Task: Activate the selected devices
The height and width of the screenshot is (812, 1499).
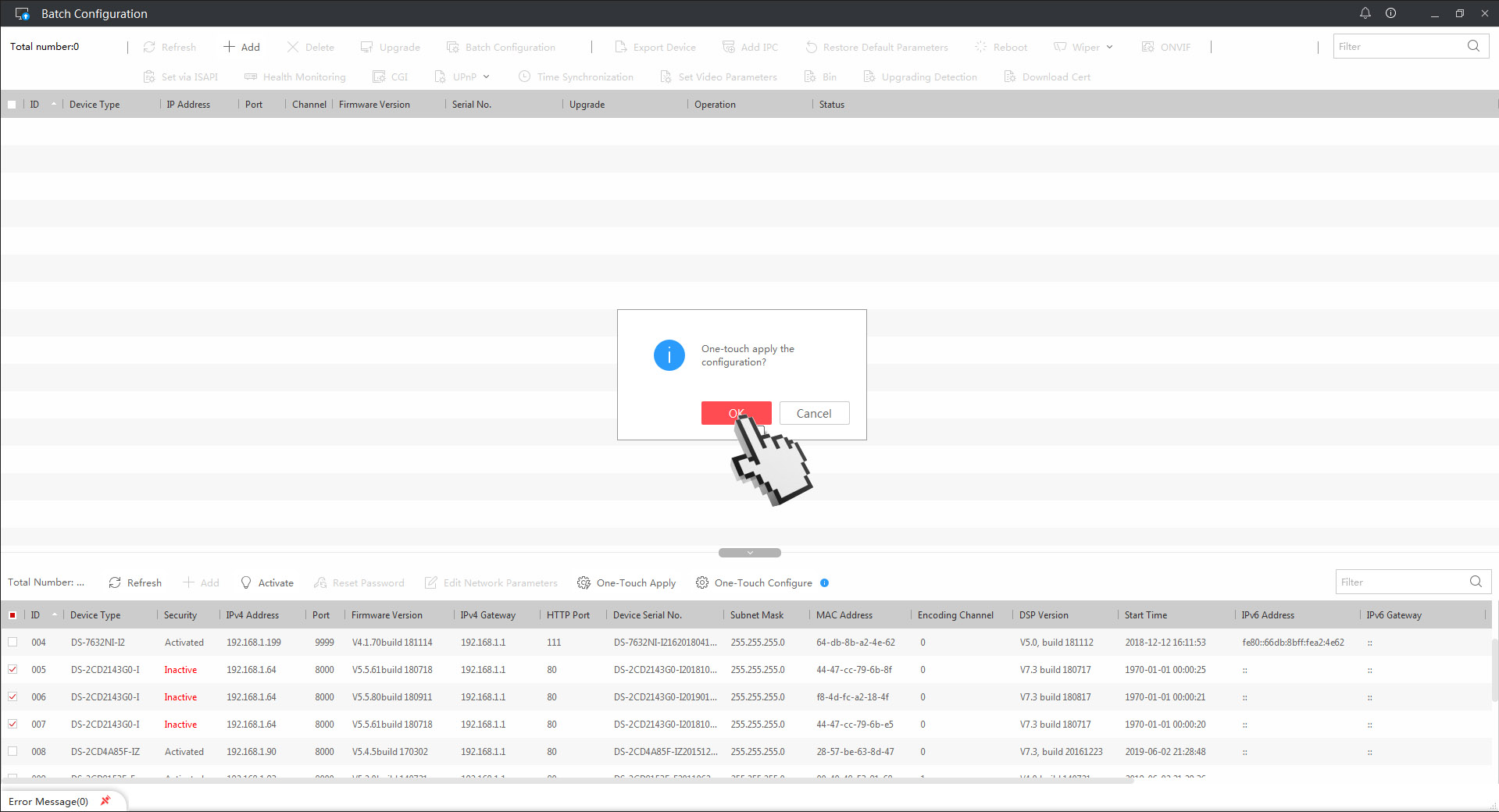Action: (267, 582)
